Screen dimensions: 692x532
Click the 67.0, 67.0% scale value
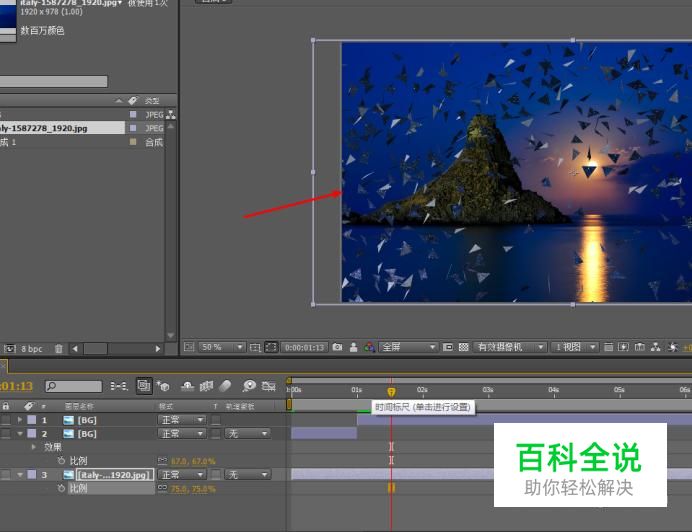[x=193, y=461]
